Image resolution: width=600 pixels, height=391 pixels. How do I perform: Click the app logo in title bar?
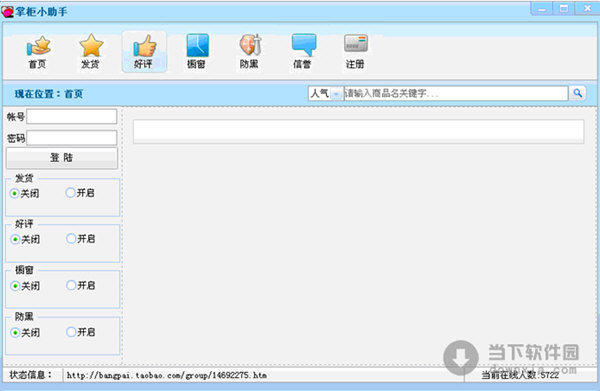coord(7,12)
